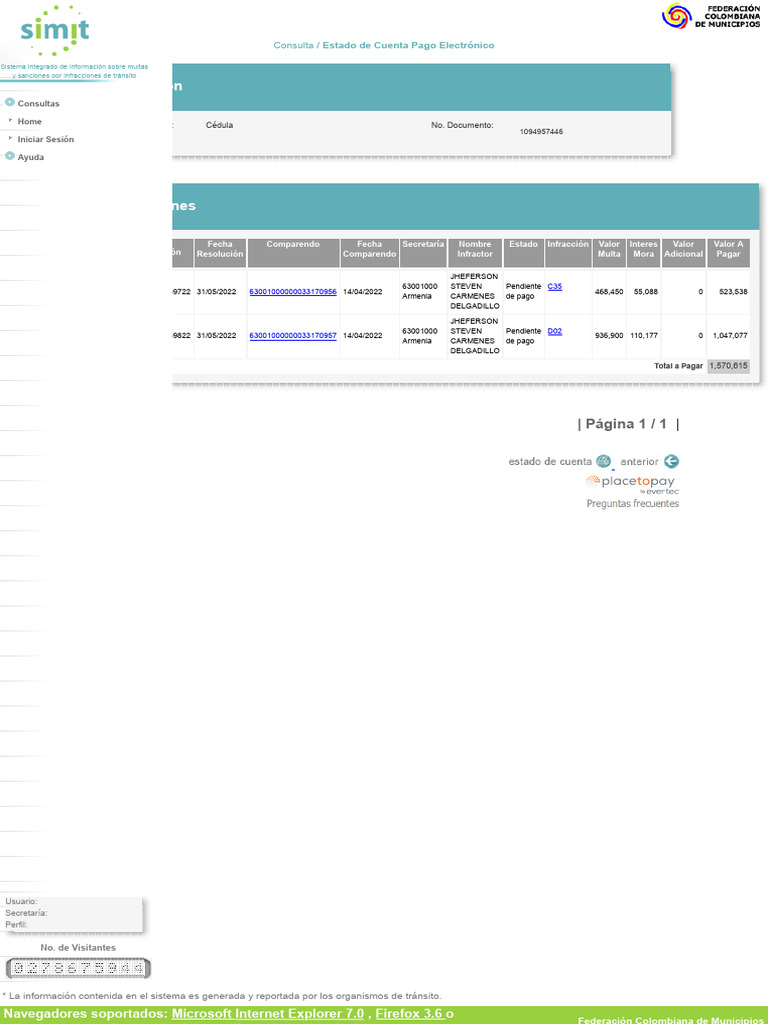Click the Valor A Pagar column header

(728, 253)
